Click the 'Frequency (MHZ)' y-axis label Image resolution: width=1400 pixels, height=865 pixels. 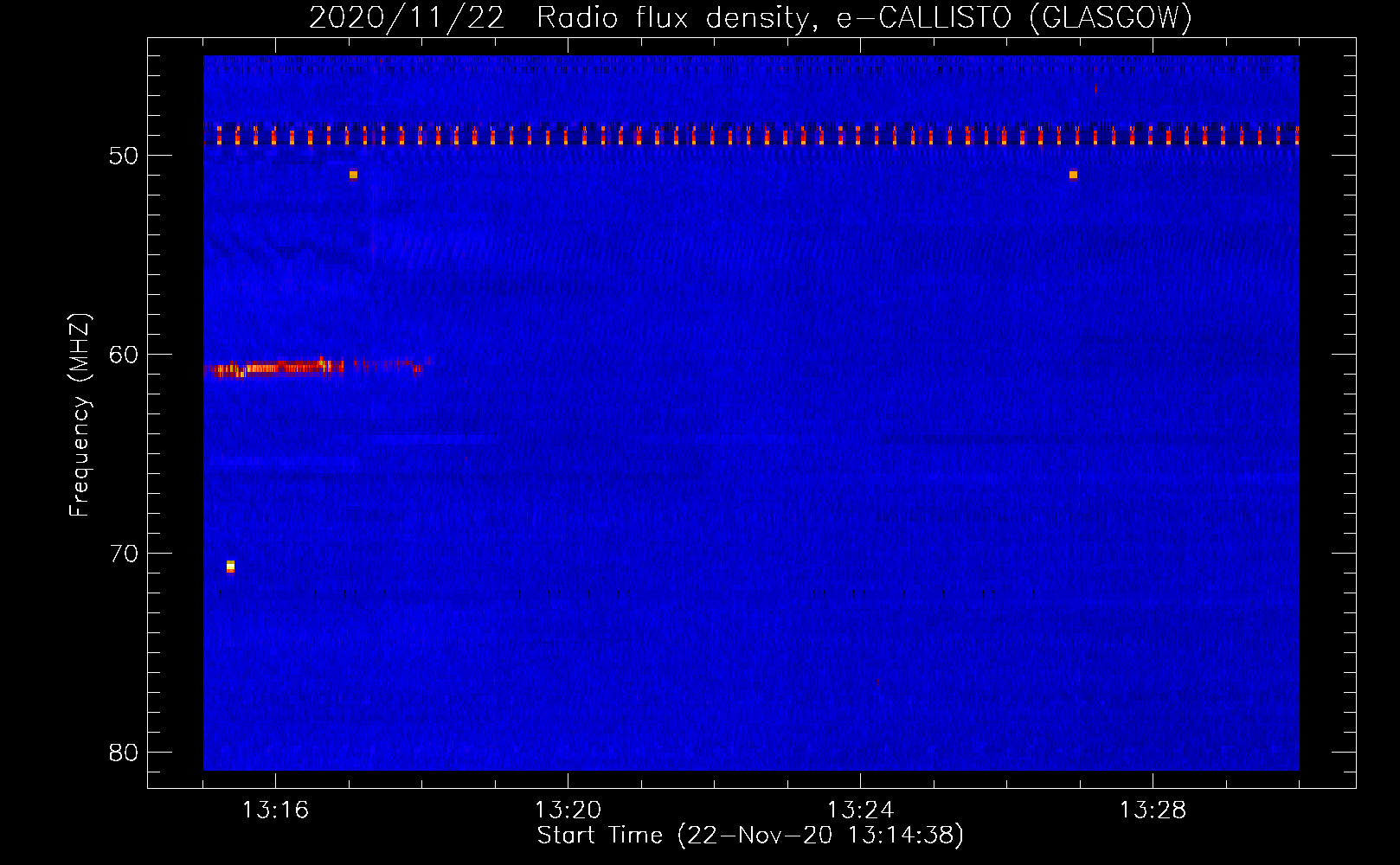[x=80, y=415]
